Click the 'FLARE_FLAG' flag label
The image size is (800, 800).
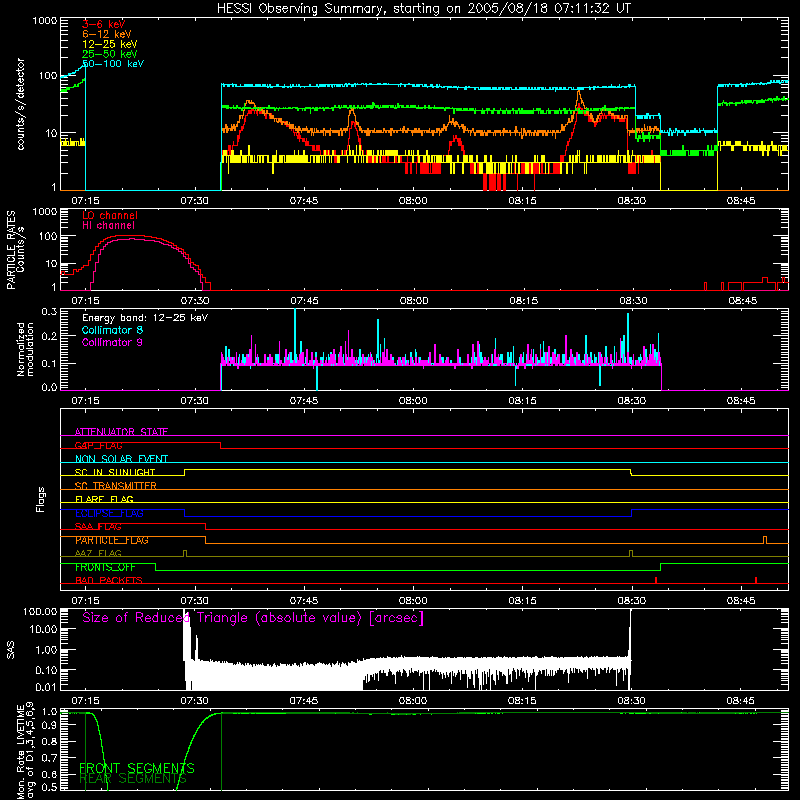point(104,499)
